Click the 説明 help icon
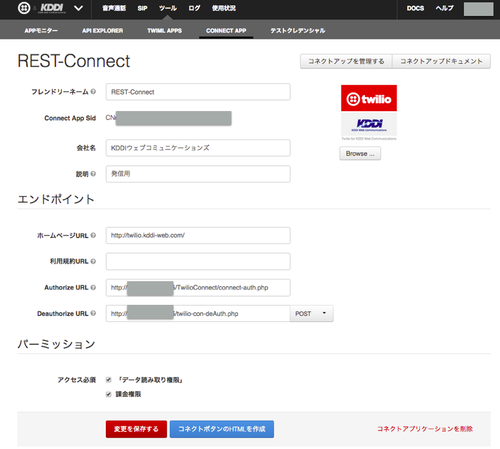Image resolution: width=500 pixels, height=449 pixels. pos(93,174)
